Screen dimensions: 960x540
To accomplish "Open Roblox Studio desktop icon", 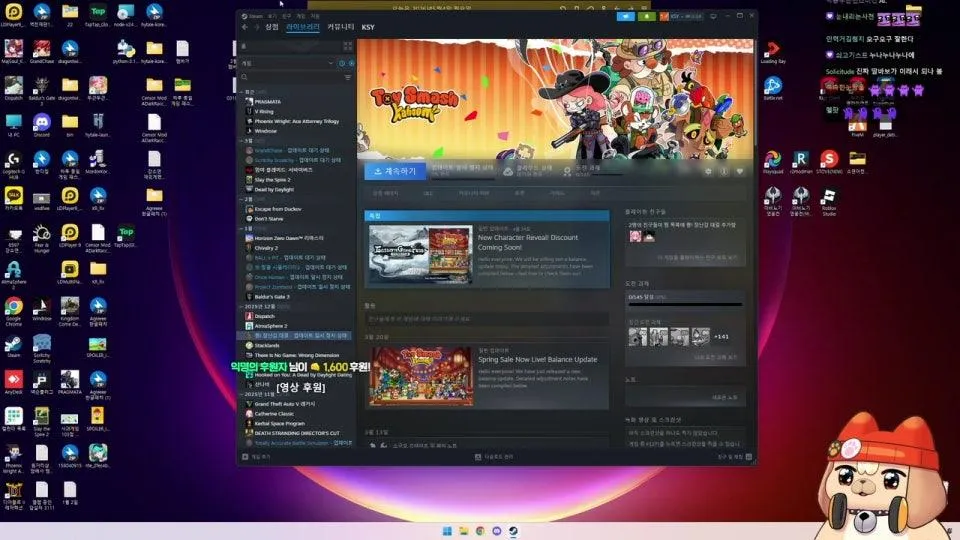I will [x=829, y=202].
